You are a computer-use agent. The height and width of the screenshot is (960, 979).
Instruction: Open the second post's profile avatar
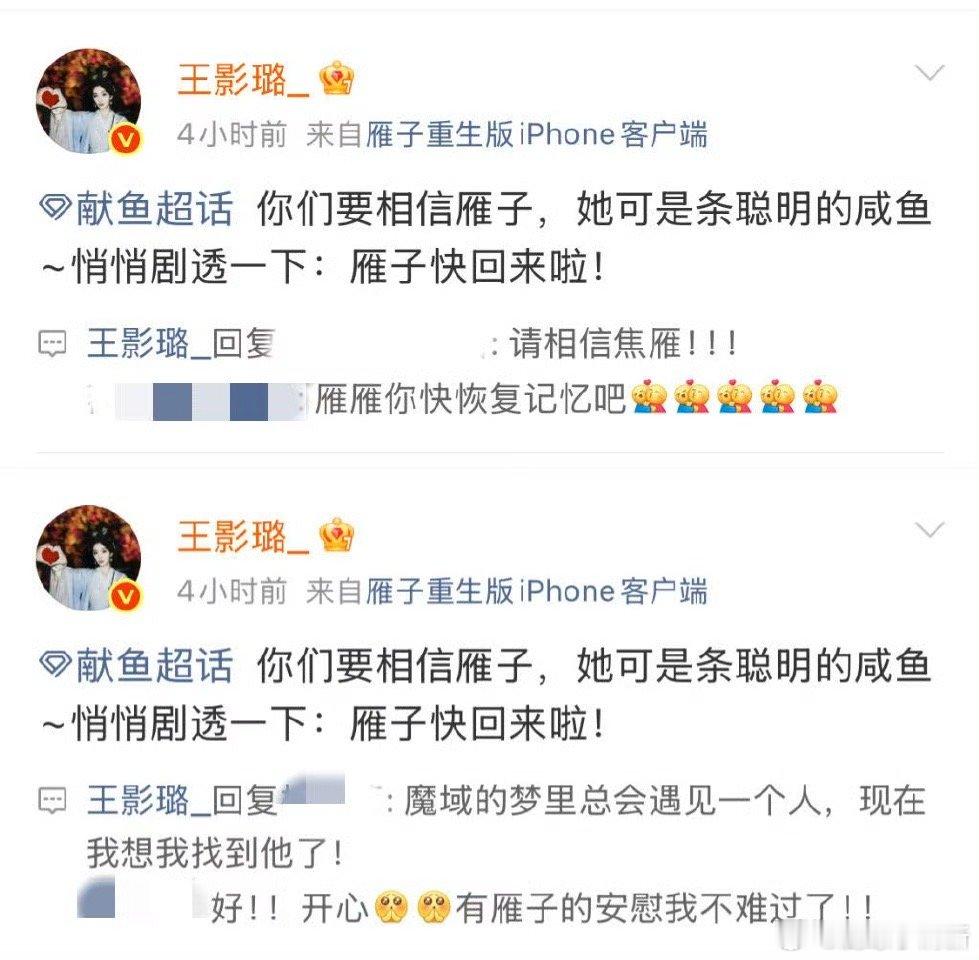click(89, 557)
